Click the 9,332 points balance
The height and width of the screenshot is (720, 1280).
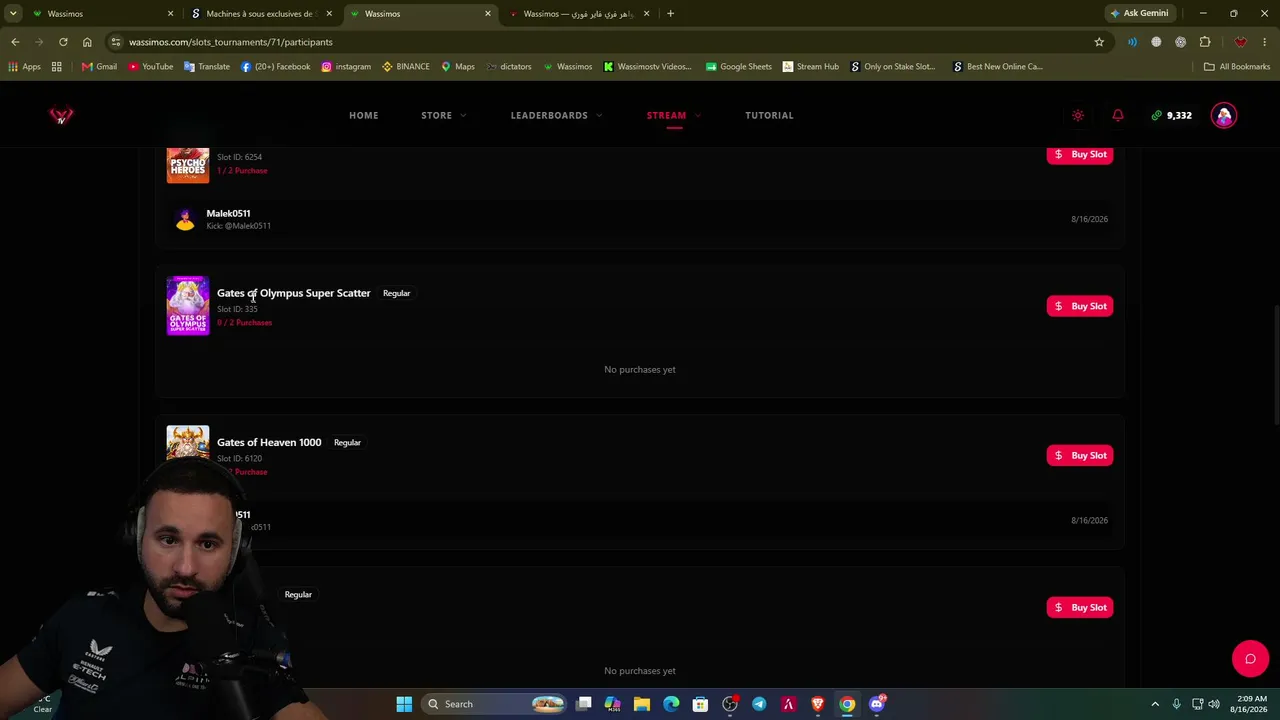click(x=1172, y=115)
